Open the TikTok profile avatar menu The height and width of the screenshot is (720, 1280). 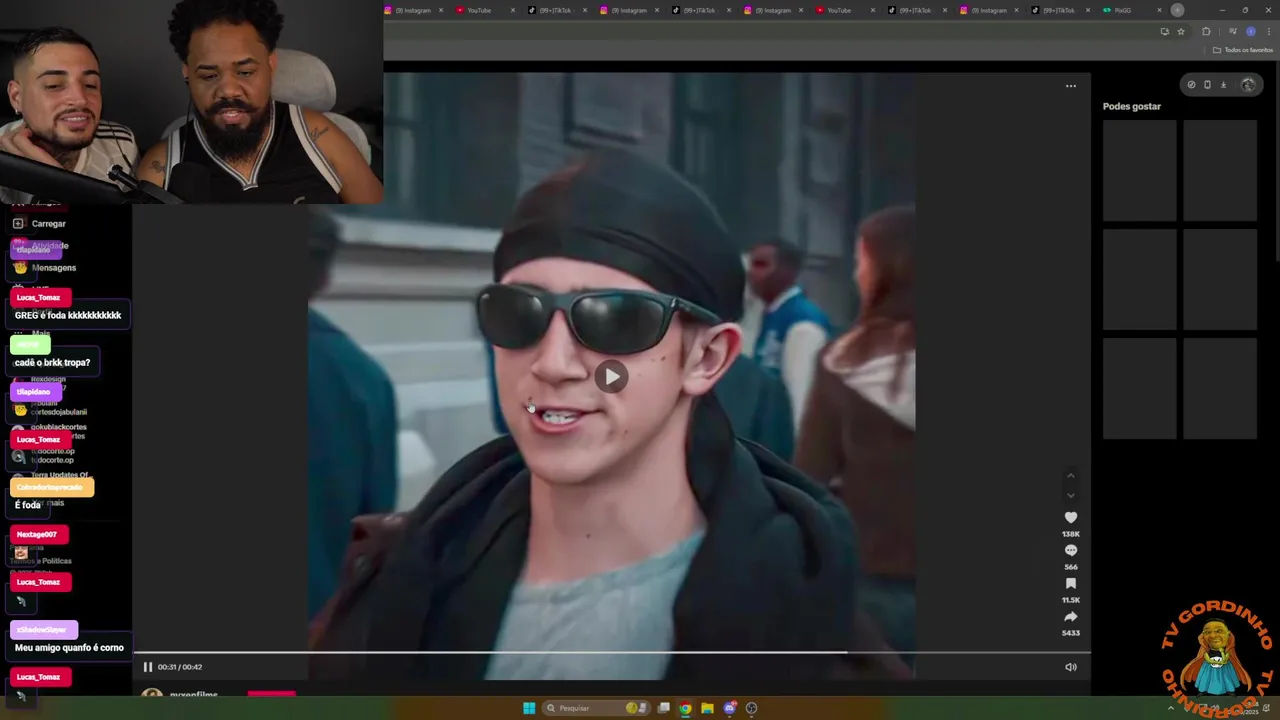click(x=1248, y=85)
